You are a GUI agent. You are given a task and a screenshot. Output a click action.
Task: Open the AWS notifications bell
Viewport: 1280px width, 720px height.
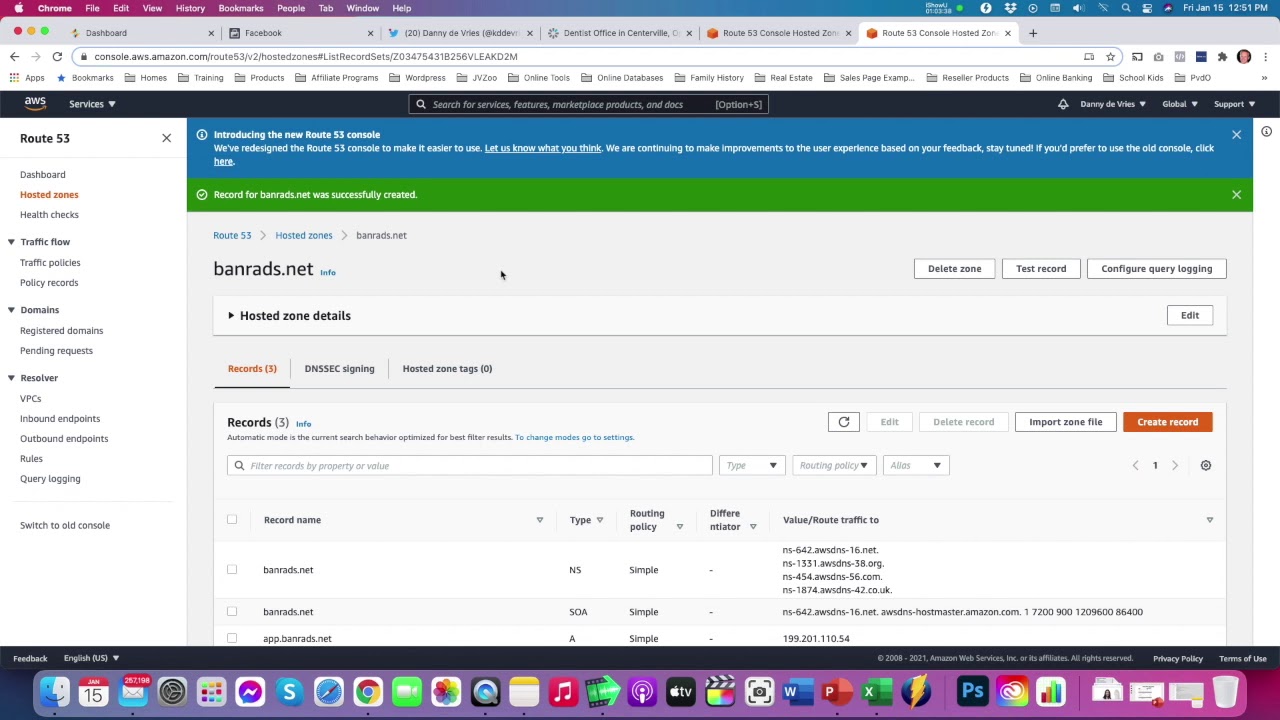tap(1063, 104)
